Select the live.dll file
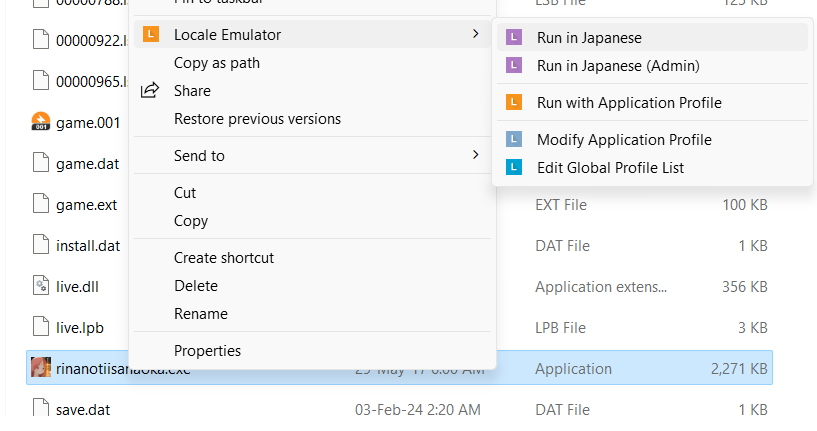This screenshot has width=817, height=431. (77, 287)
